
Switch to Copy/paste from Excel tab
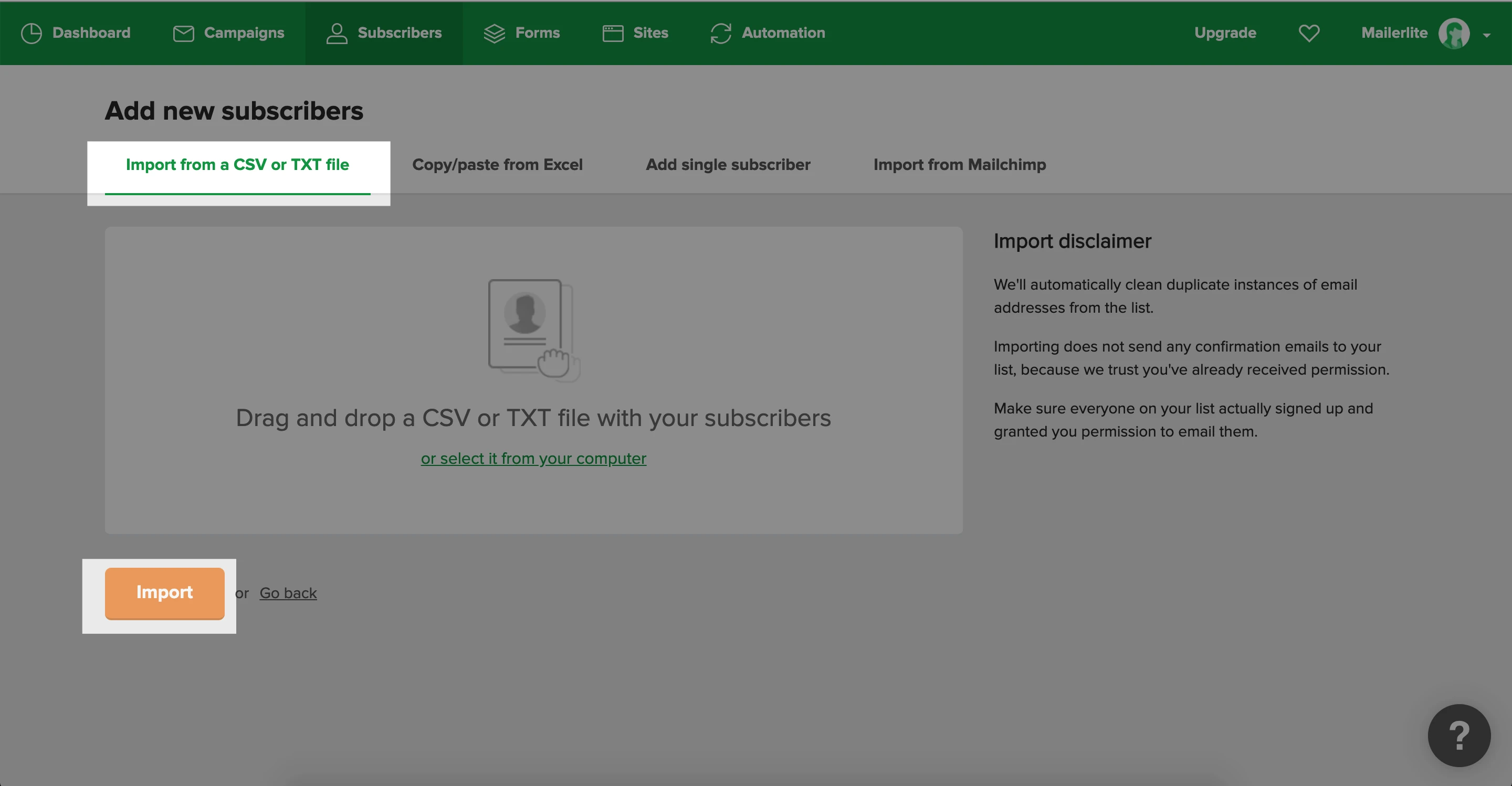click(497, 165)
